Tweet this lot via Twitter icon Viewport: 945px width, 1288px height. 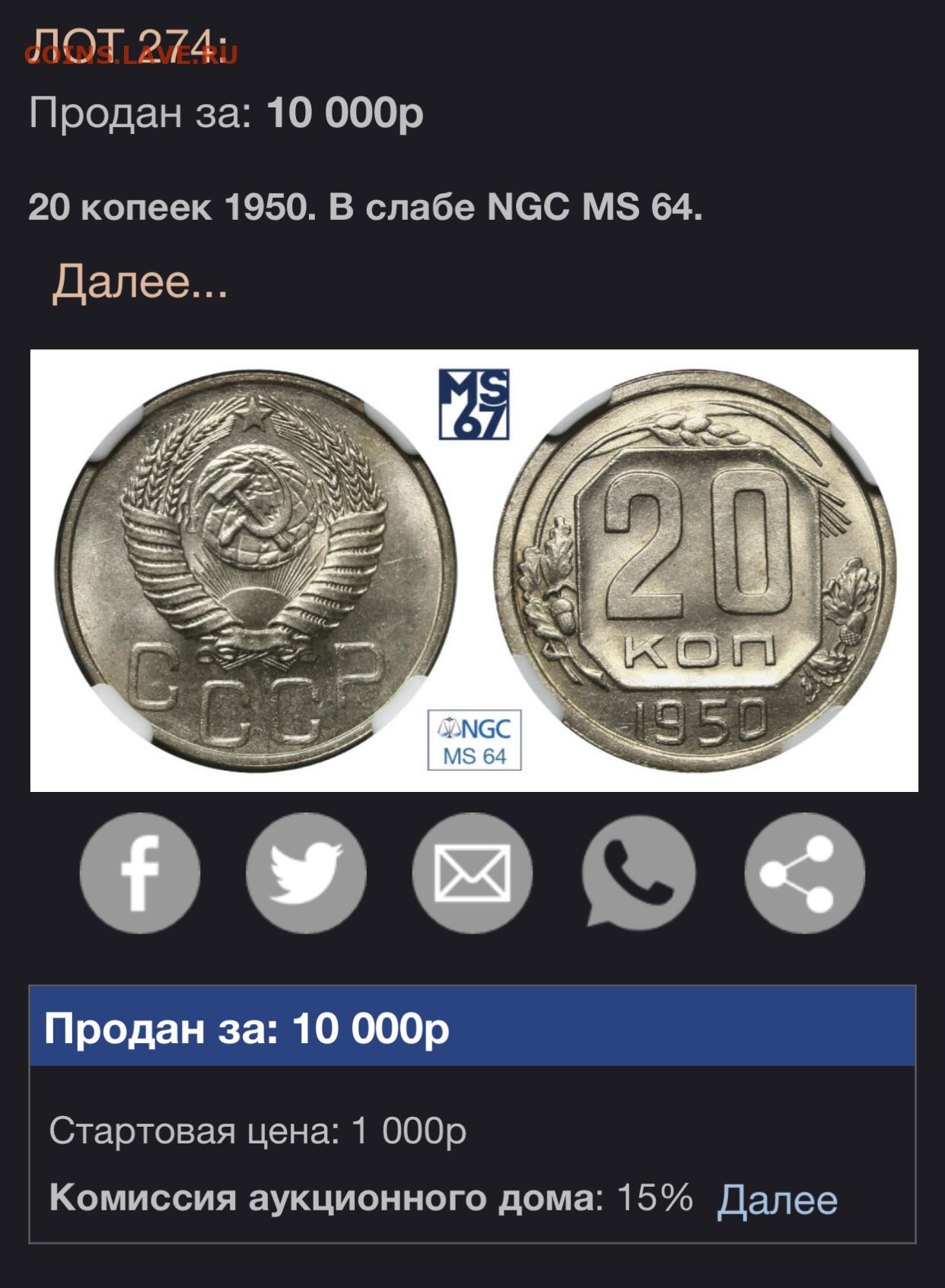(x=306, y=873)
